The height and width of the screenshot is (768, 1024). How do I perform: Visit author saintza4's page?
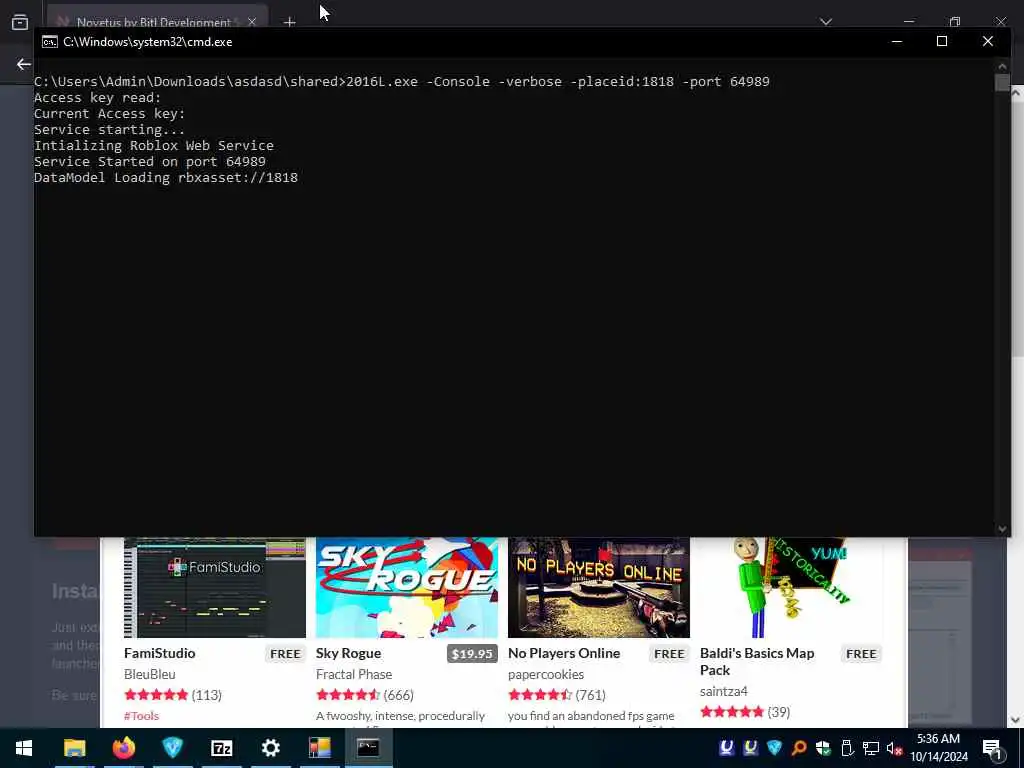pyautogui.click(x=723, y=691)
